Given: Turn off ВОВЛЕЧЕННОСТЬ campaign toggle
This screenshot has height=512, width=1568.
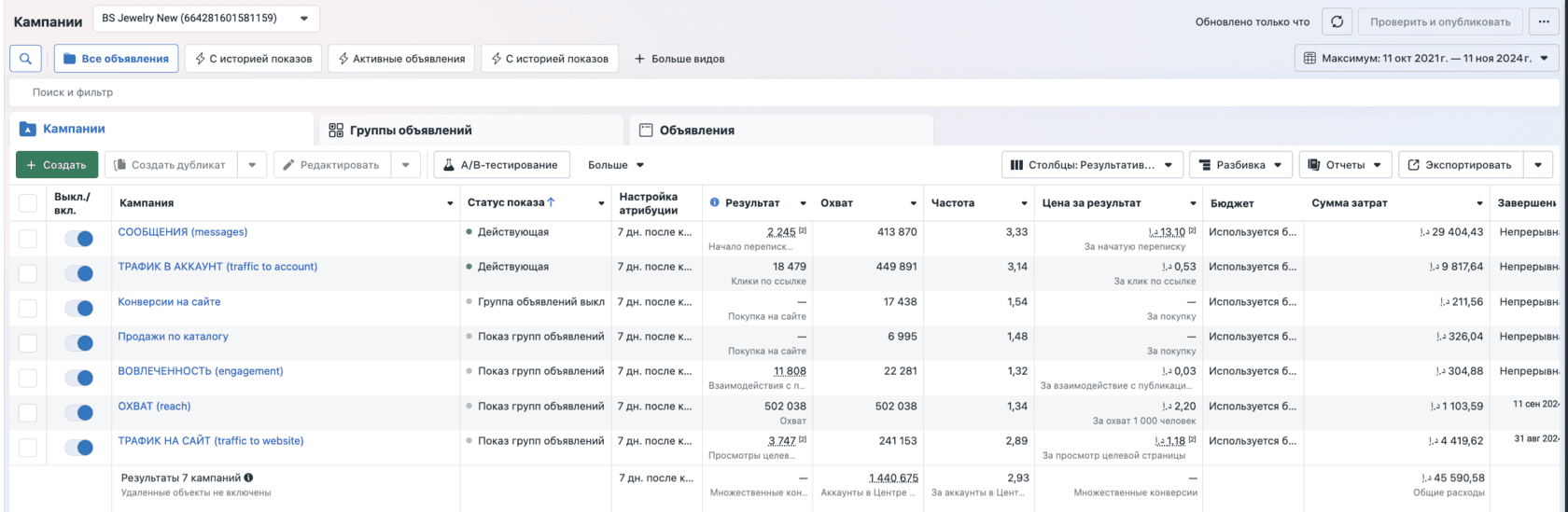Looking at the screenshot, I should click(x=79, y=378).
